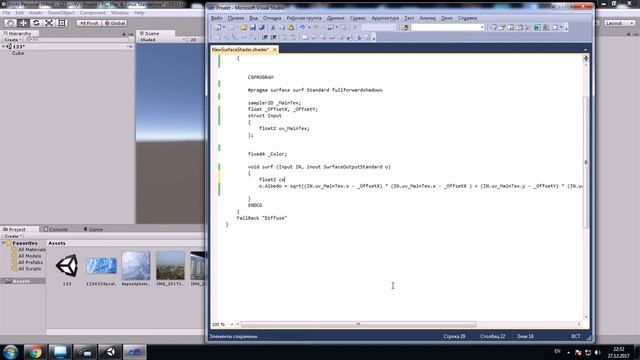
Task: Switch to the Hierarchy tab
Action: point(20,33)
